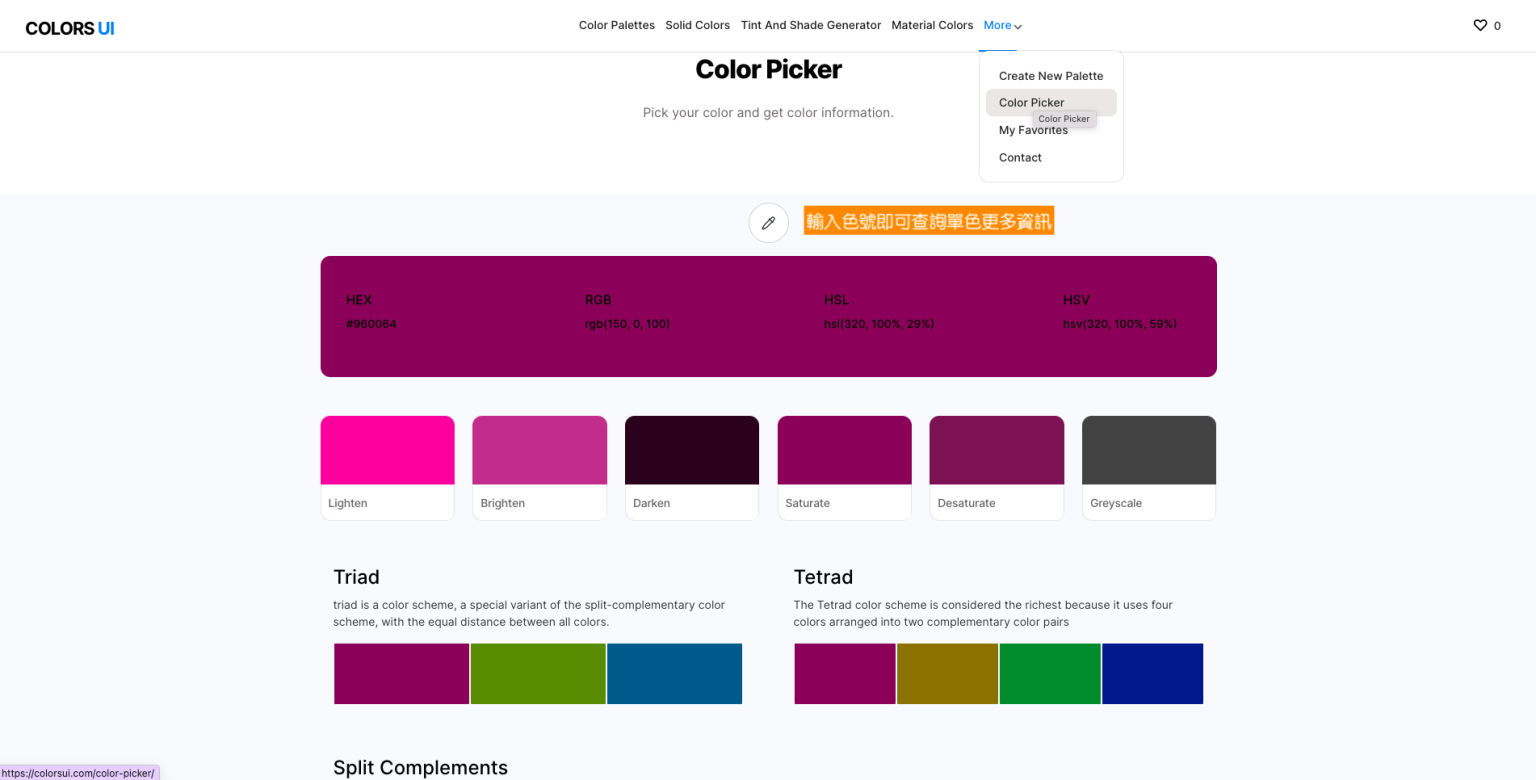Select the Darken color variation
This screenshot has height=780, width=1536.
[691, 449]
